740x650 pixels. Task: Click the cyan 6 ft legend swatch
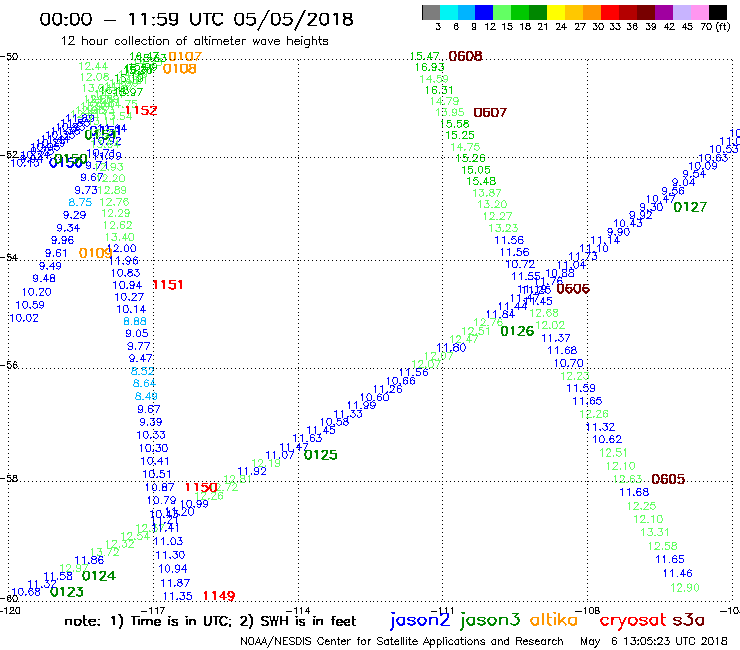click(x=449, y=12)
